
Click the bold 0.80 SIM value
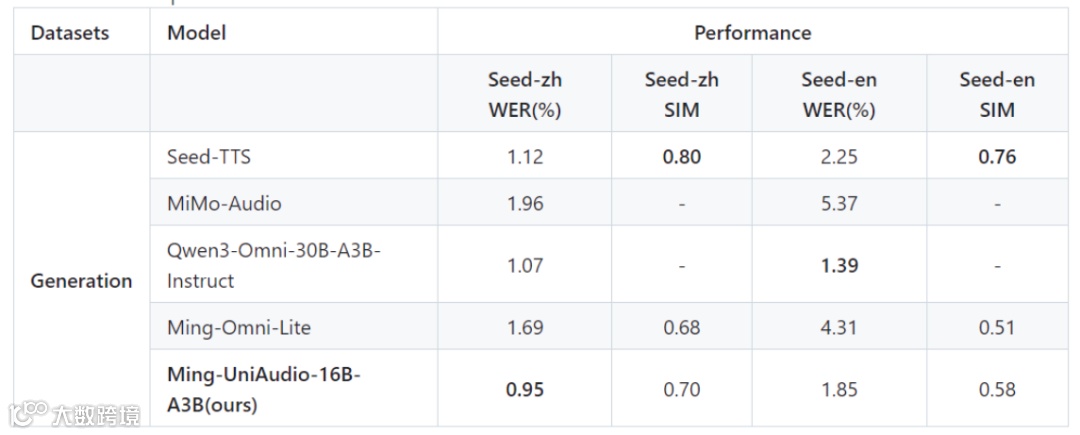(x=681, y=157)
